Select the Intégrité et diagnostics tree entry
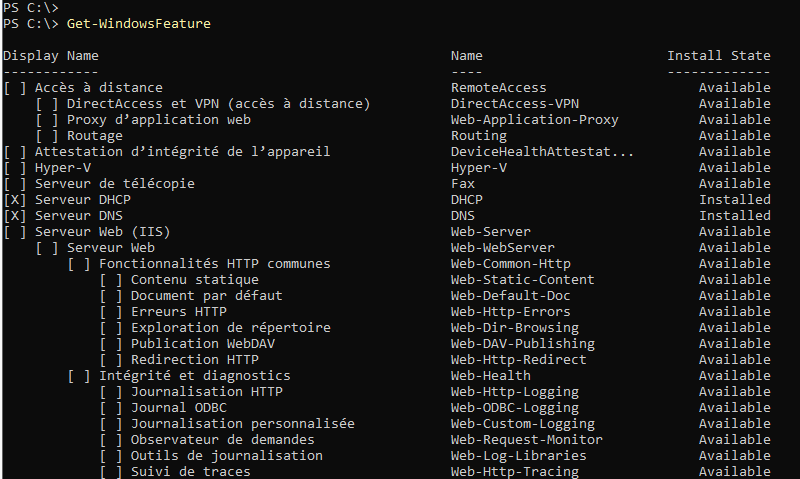Screen dimensions: 800x479 point(194,376)
